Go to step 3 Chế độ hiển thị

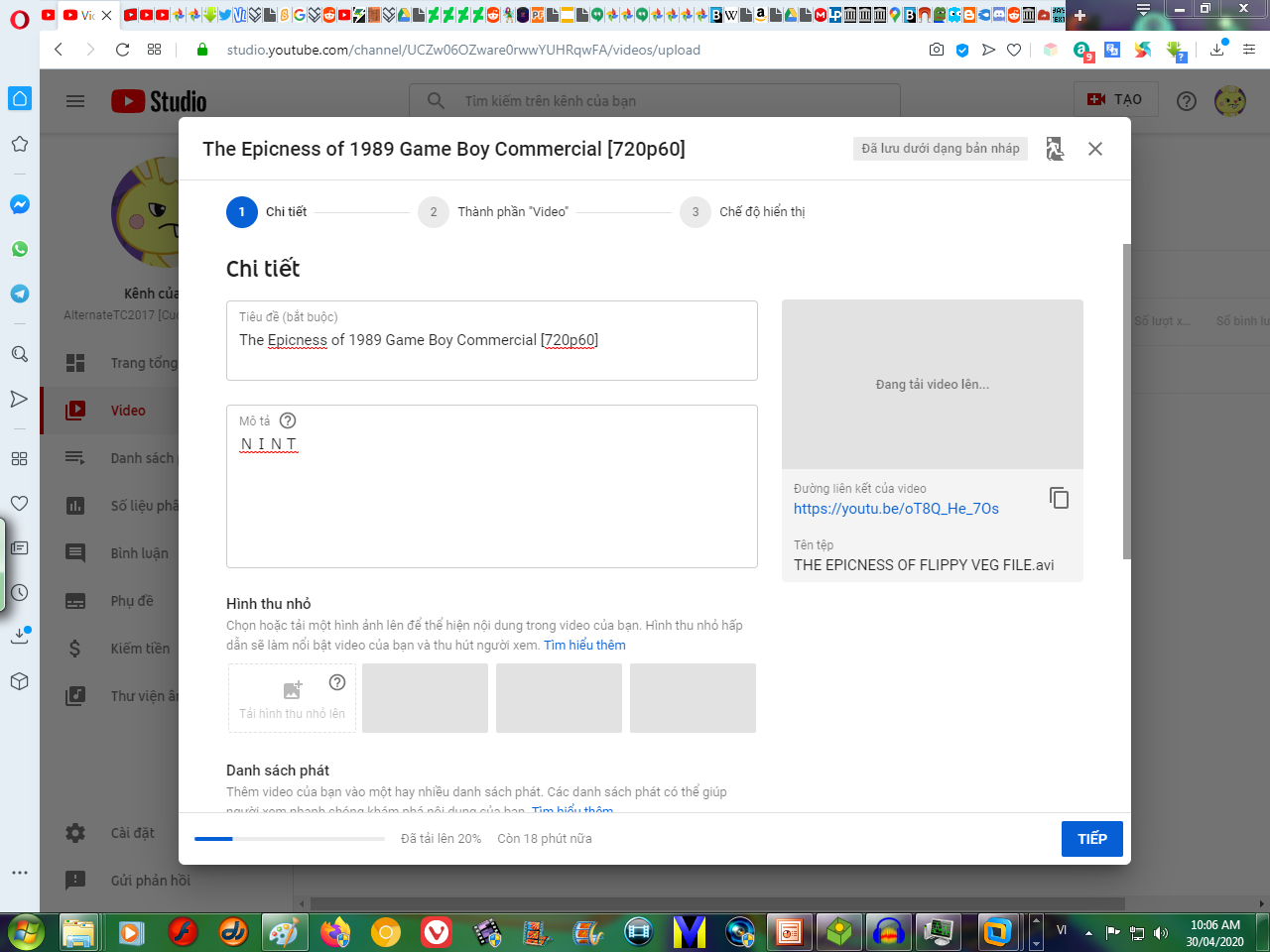point(743,212)
